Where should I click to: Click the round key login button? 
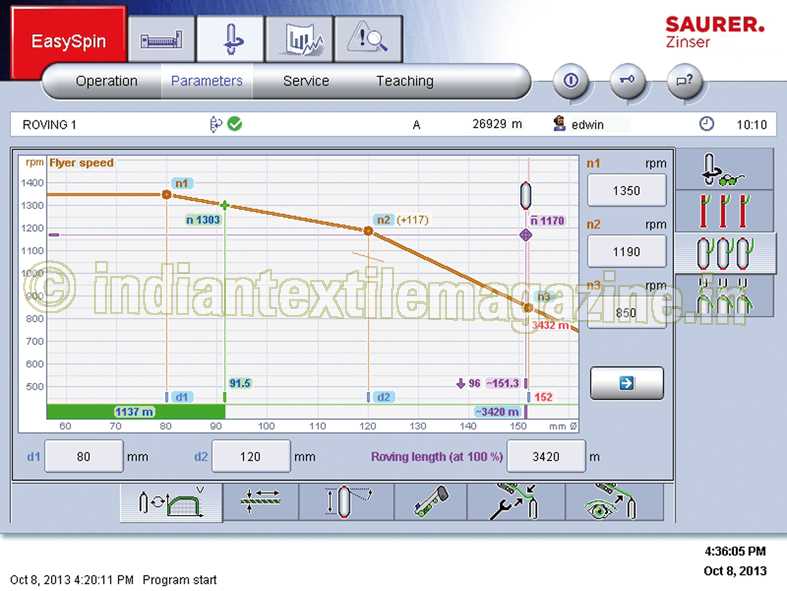(x=627, y=80)
